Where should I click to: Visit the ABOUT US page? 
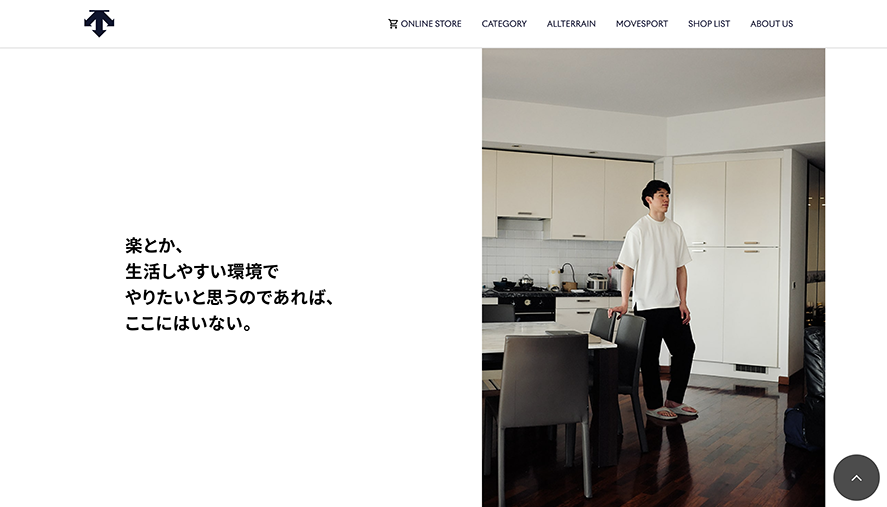[x=772, y=24]
